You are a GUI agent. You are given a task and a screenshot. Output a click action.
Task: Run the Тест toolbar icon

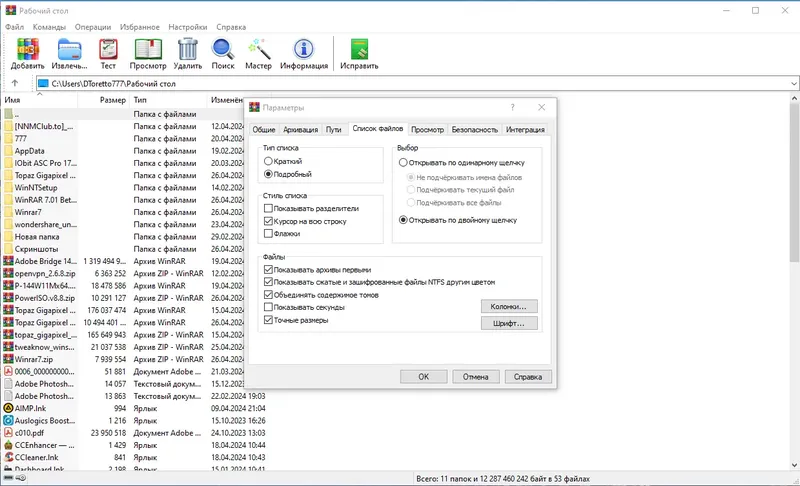[108, 49]
